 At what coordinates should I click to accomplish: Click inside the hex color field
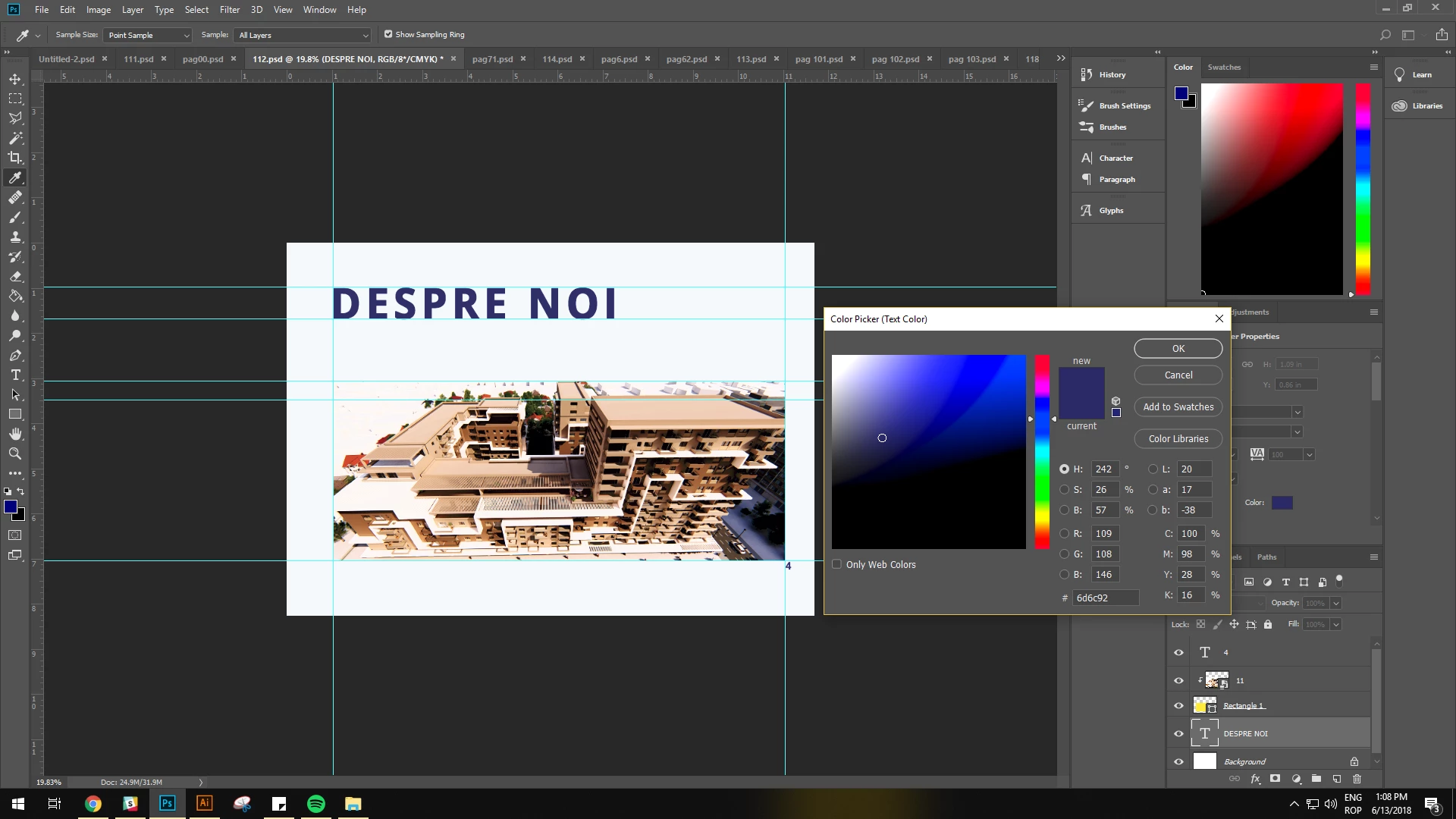(1105, 598)
